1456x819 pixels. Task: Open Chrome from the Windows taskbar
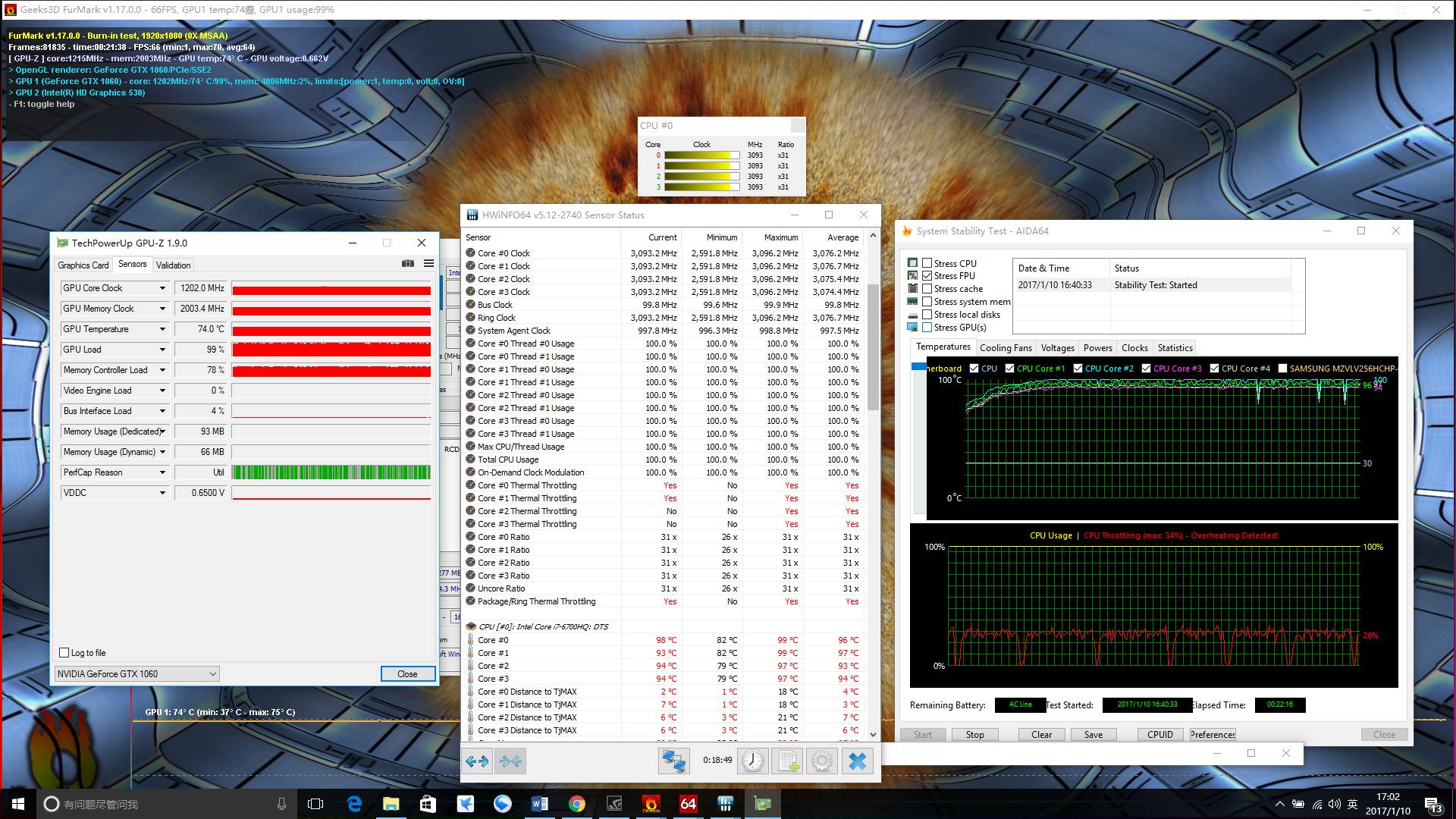tap(577, 804)
